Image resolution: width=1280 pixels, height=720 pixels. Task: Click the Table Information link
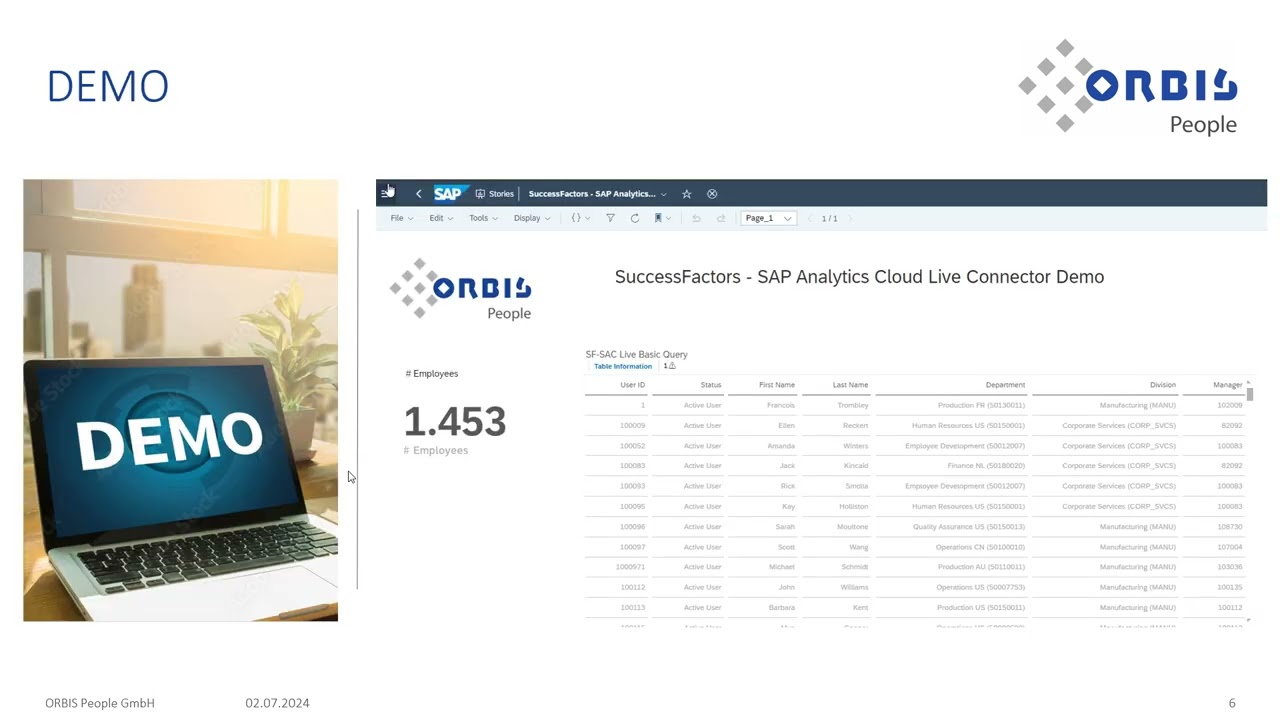coord(623,366)
